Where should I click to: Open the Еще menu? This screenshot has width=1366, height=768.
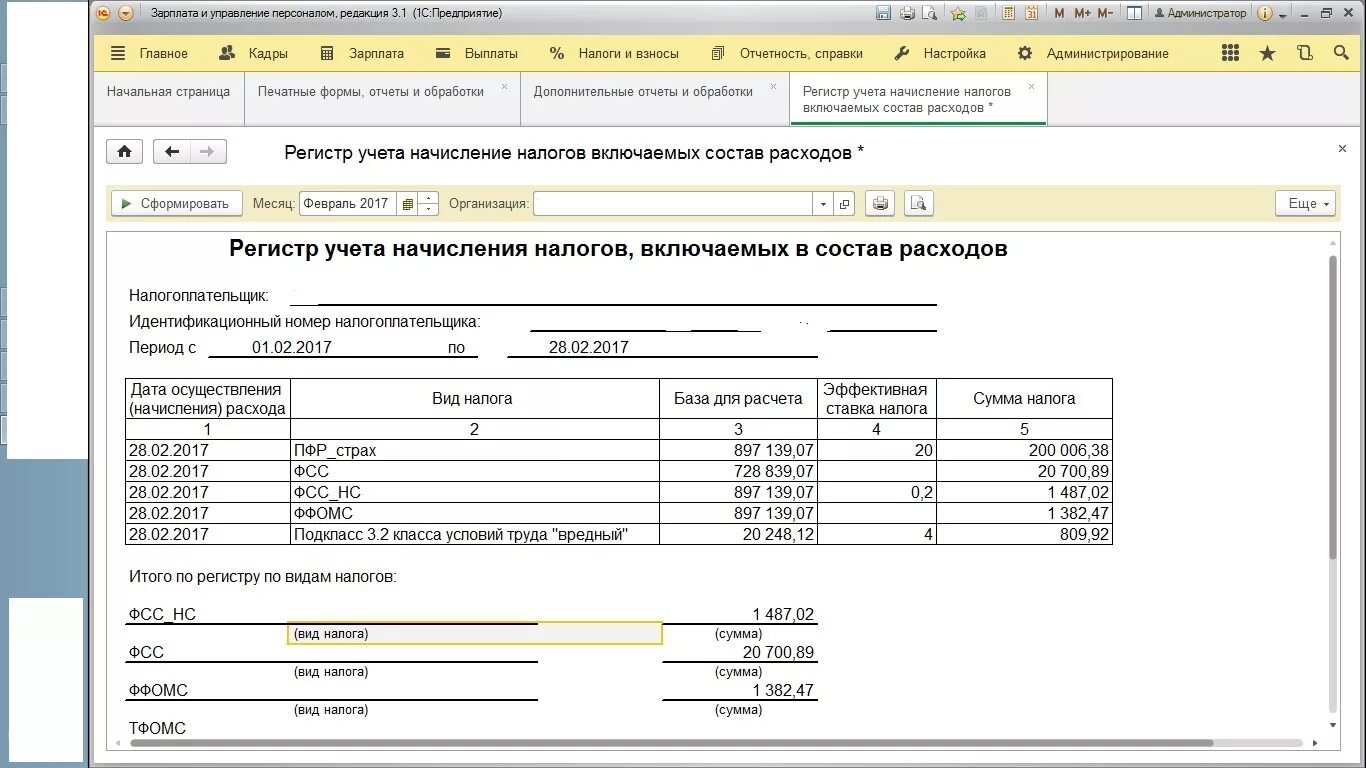(x=1306, y=204)
